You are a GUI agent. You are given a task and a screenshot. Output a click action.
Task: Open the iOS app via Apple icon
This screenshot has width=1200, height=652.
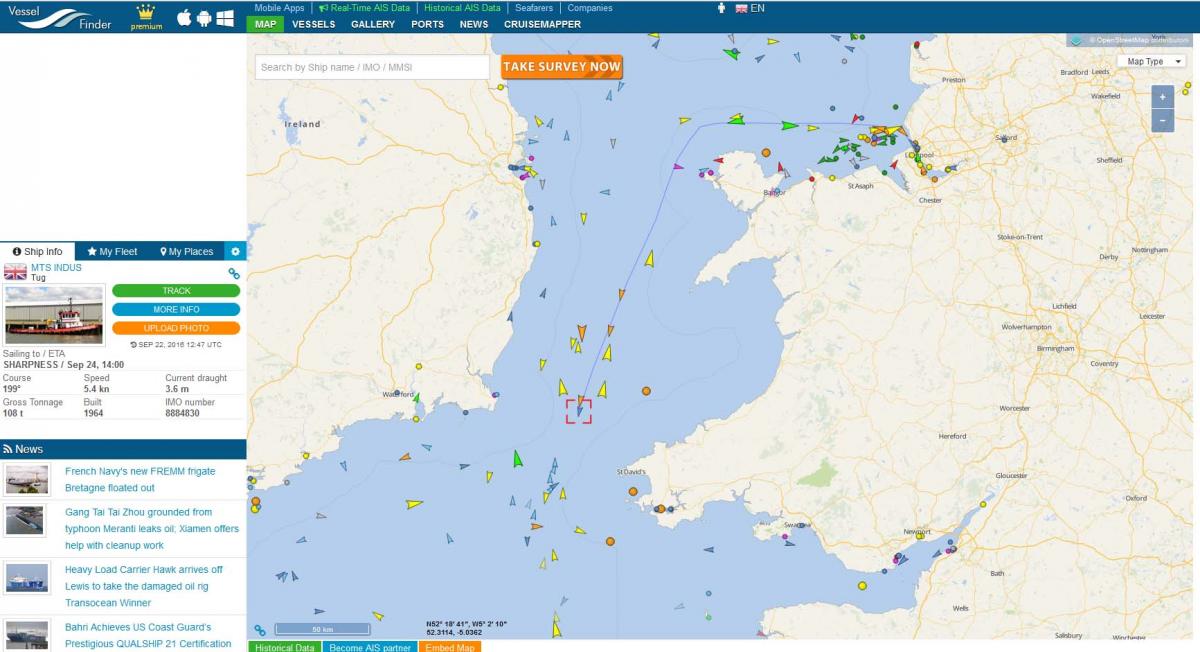coord(184,18)
